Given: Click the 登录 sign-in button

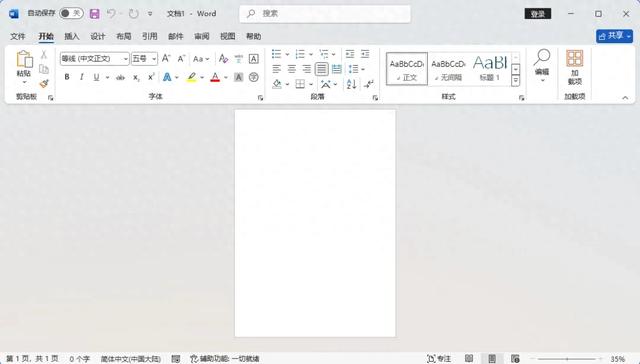Looking at the screenshot, I should click(x=538, y=14).
